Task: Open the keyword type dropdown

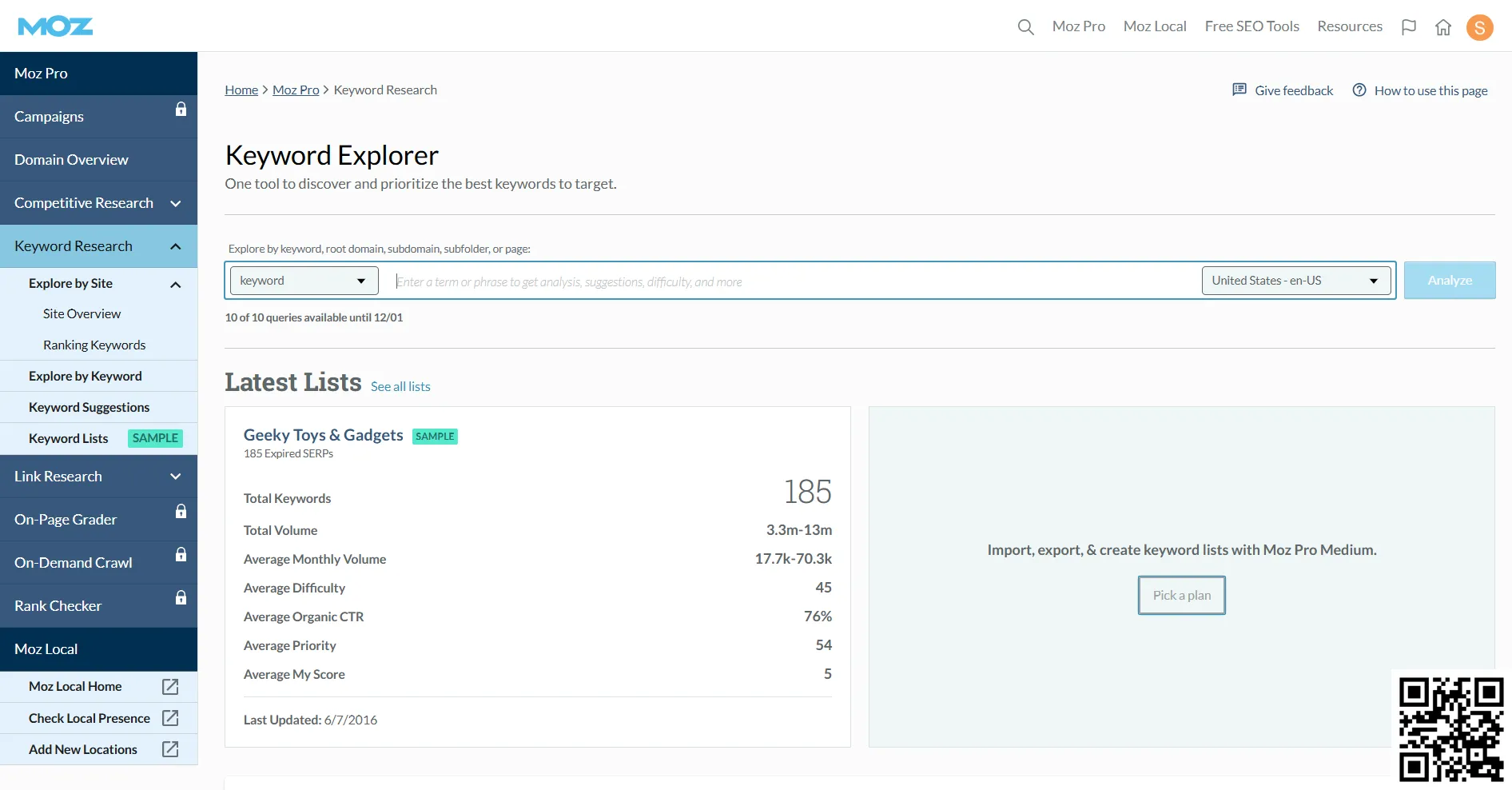Action: click(x=304, y=281)
